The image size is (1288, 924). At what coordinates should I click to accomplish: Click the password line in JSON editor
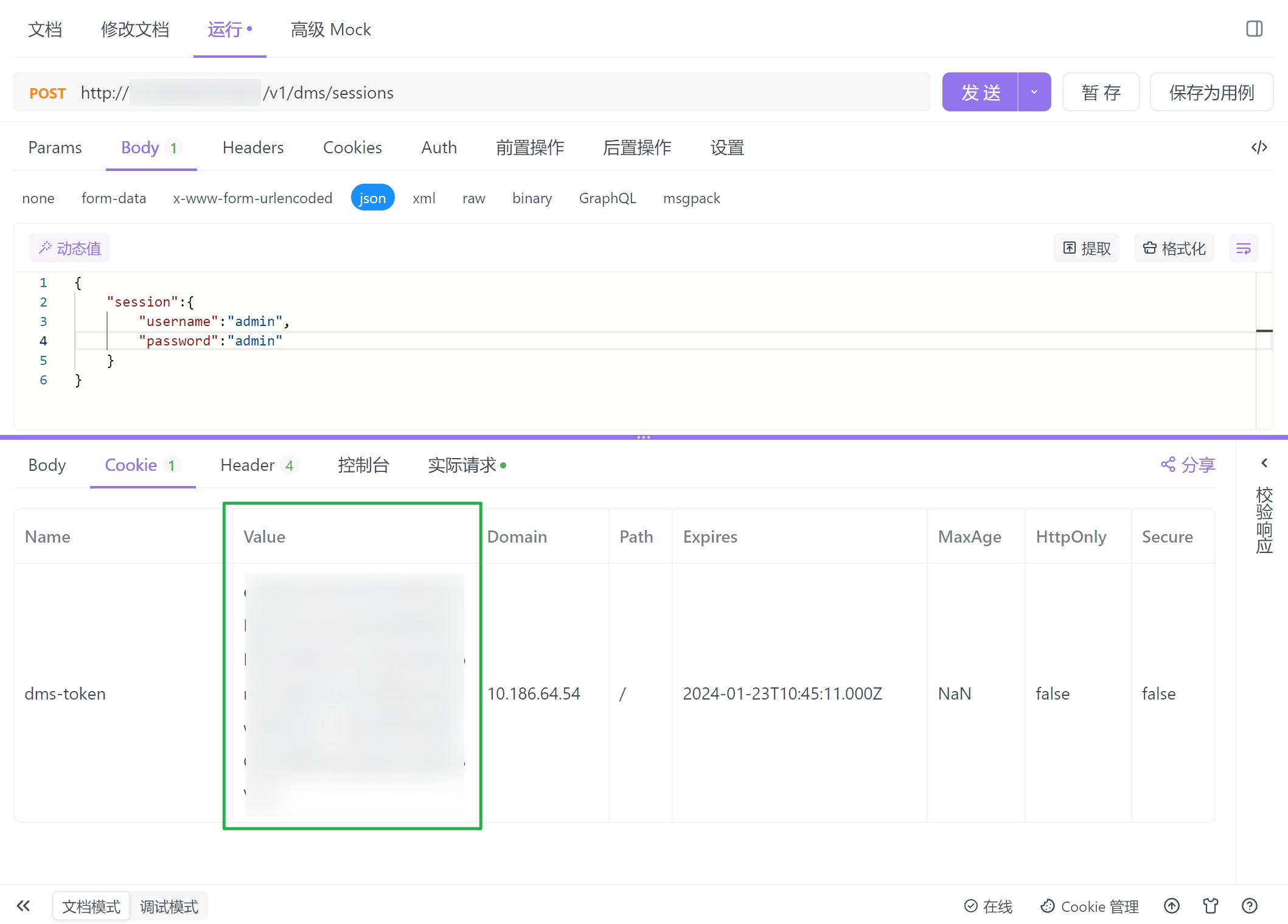666,341
